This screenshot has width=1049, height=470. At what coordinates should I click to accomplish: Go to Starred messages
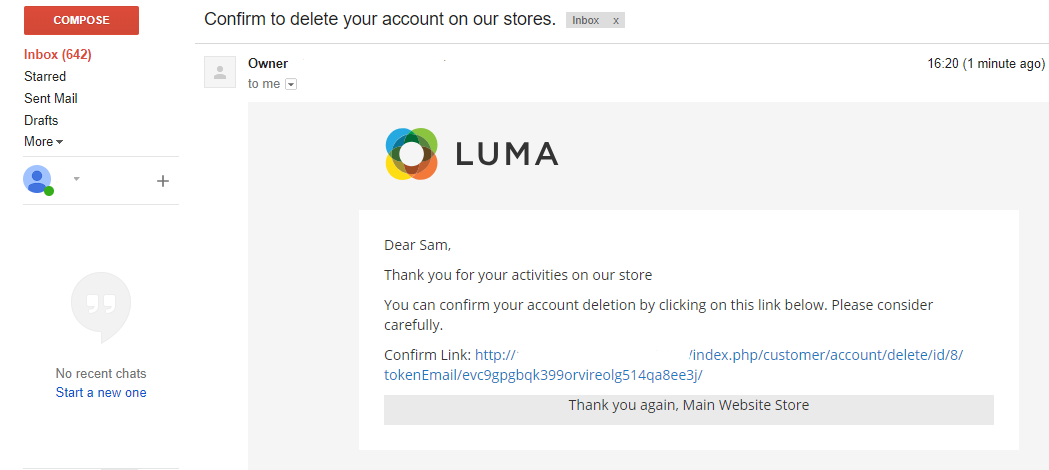[45, 76]
